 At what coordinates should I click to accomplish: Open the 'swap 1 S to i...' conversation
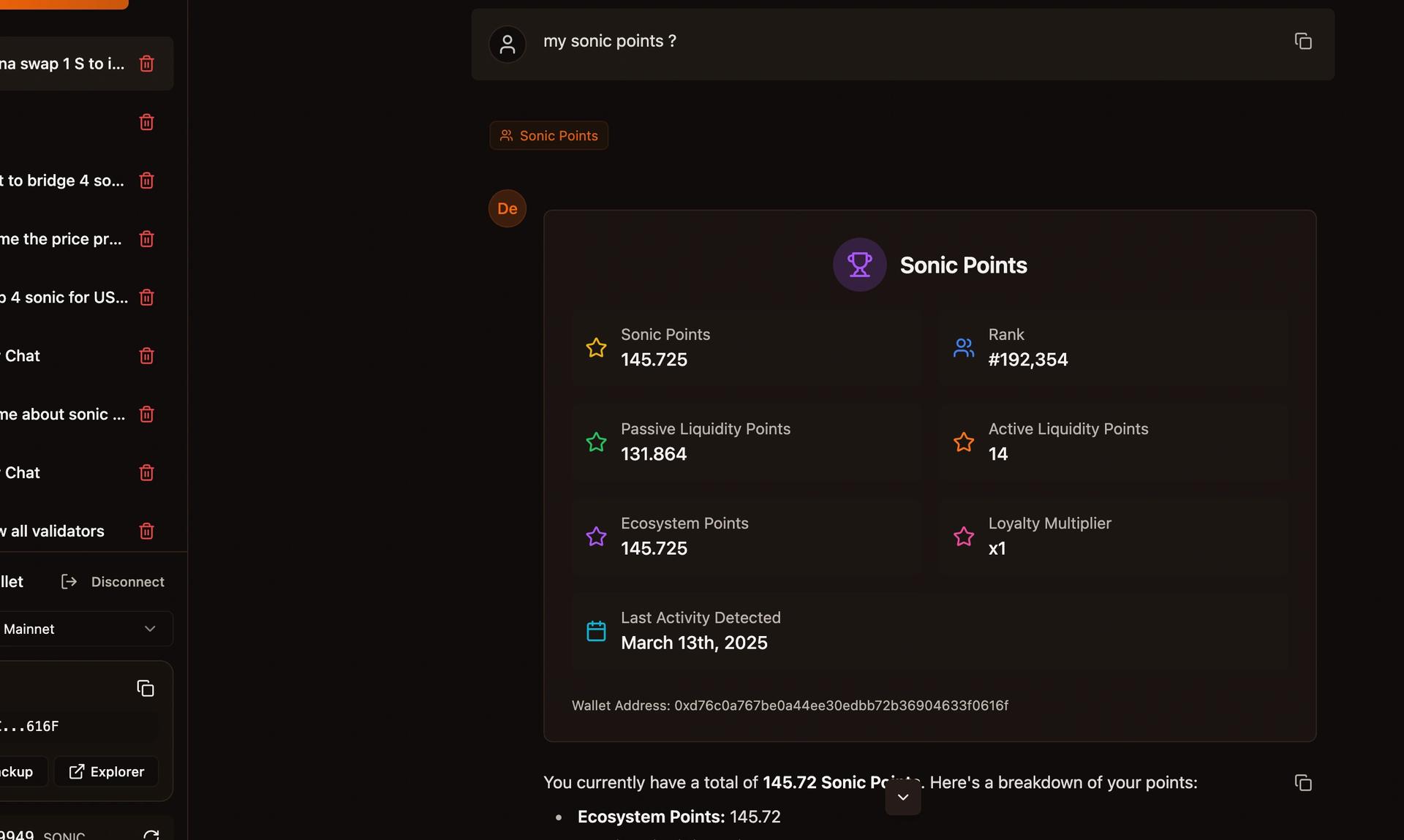[x=62, y=64]
